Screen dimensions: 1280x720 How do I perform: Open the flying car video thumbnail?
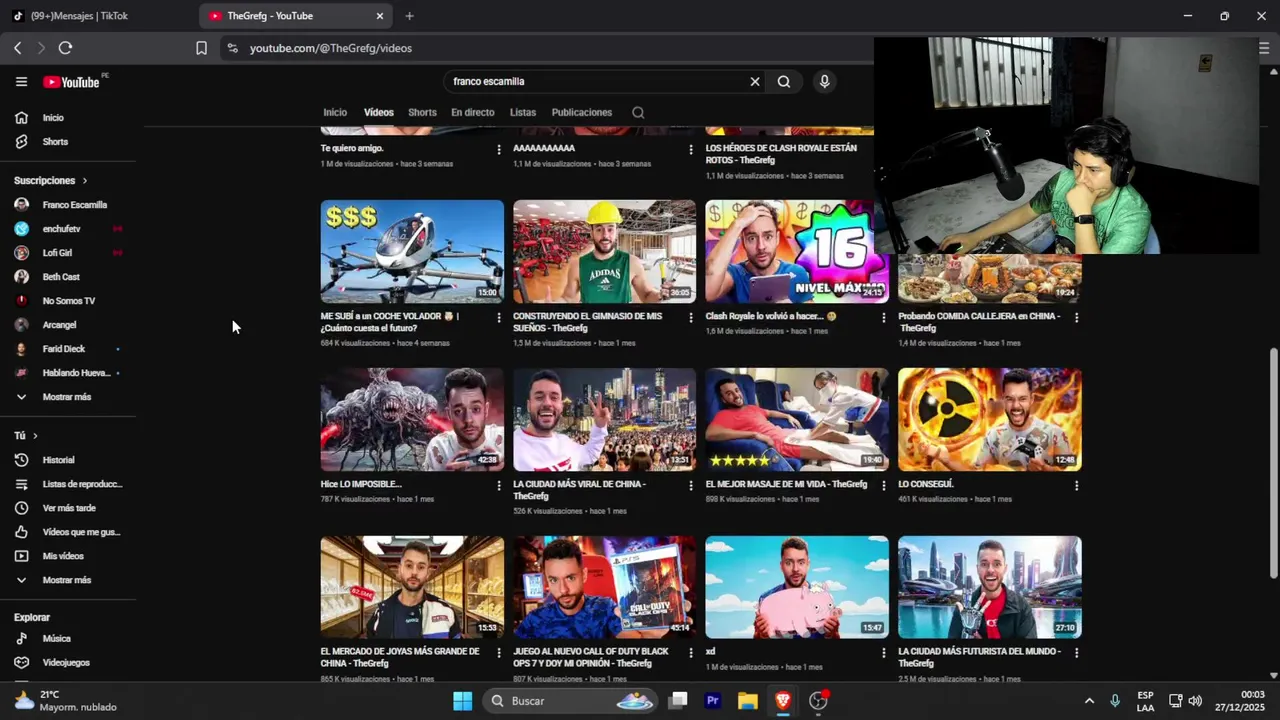pyautogui.click(x=412, y=251)
